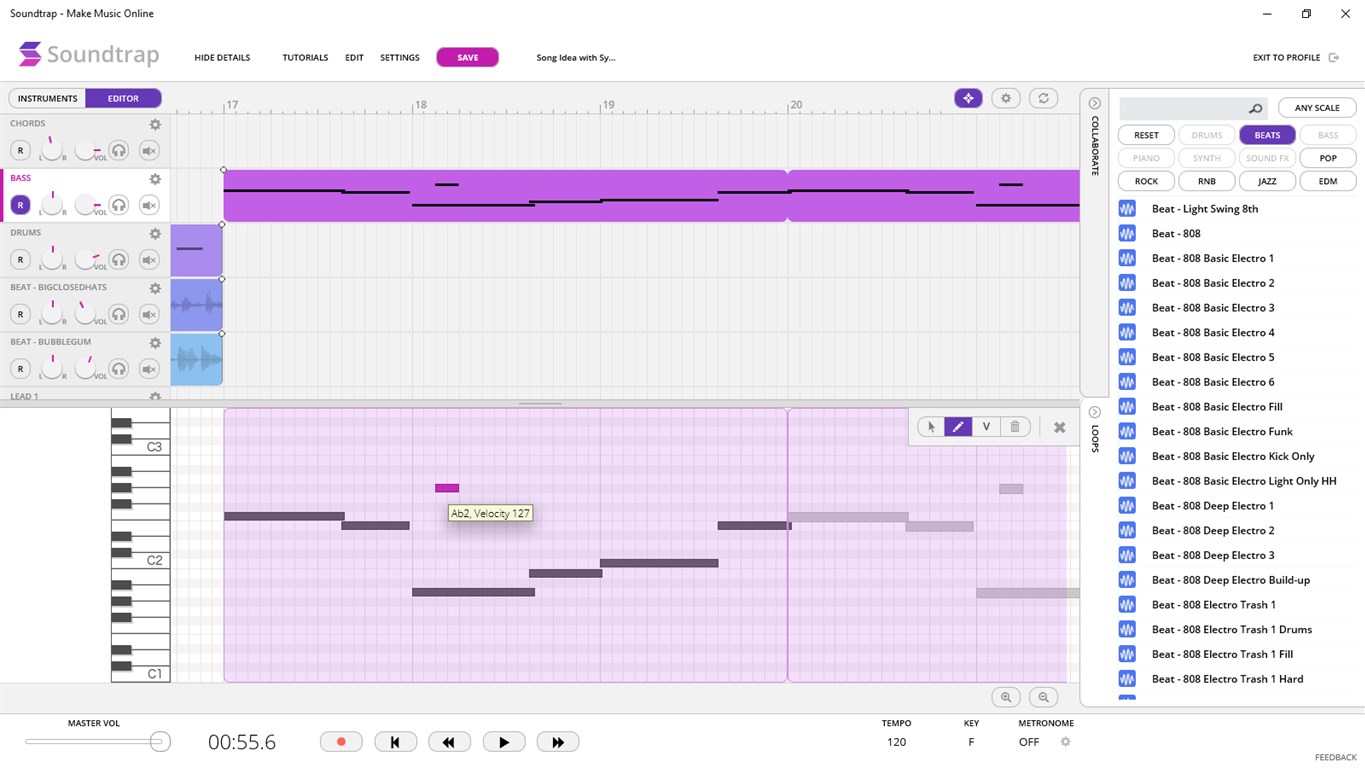The image size is (1365, 768).
Task: Click the record button in the transport bar
Action: point(341,742)
